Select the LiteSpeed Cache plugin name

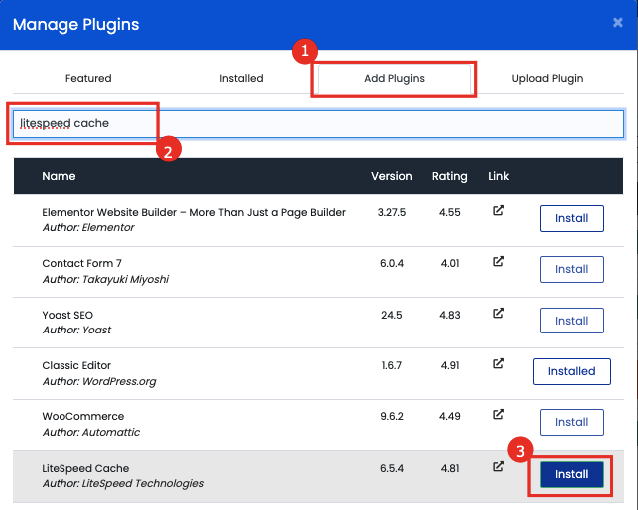[x=85, y=468]
